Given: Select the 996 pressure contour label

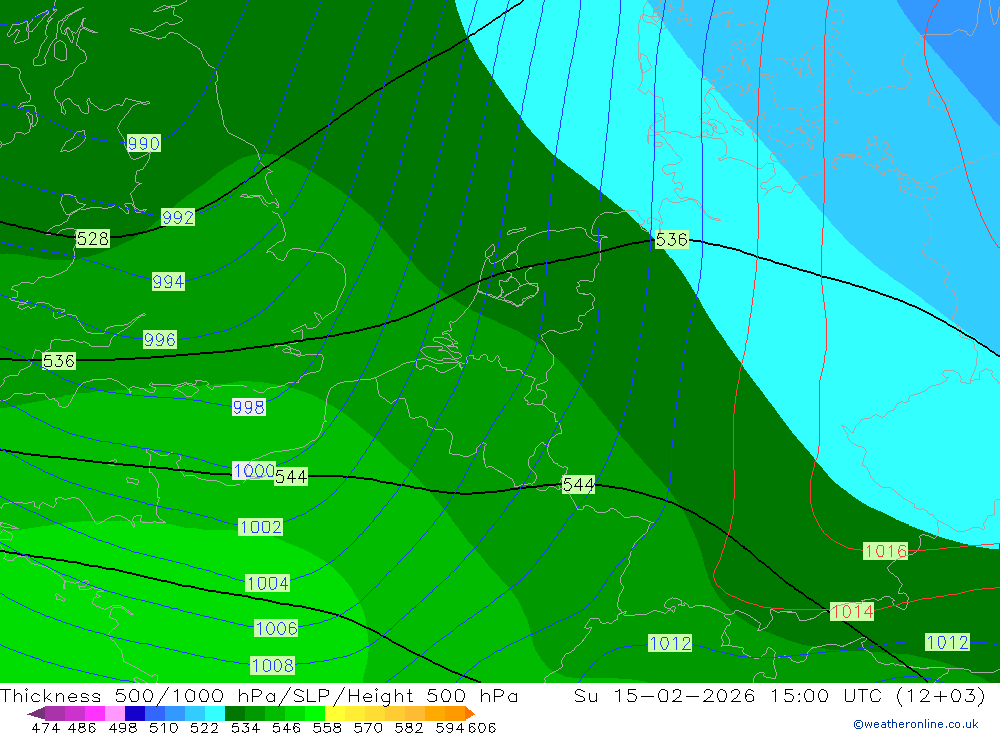Looking at the screenshot, I should tap(159, 339).
